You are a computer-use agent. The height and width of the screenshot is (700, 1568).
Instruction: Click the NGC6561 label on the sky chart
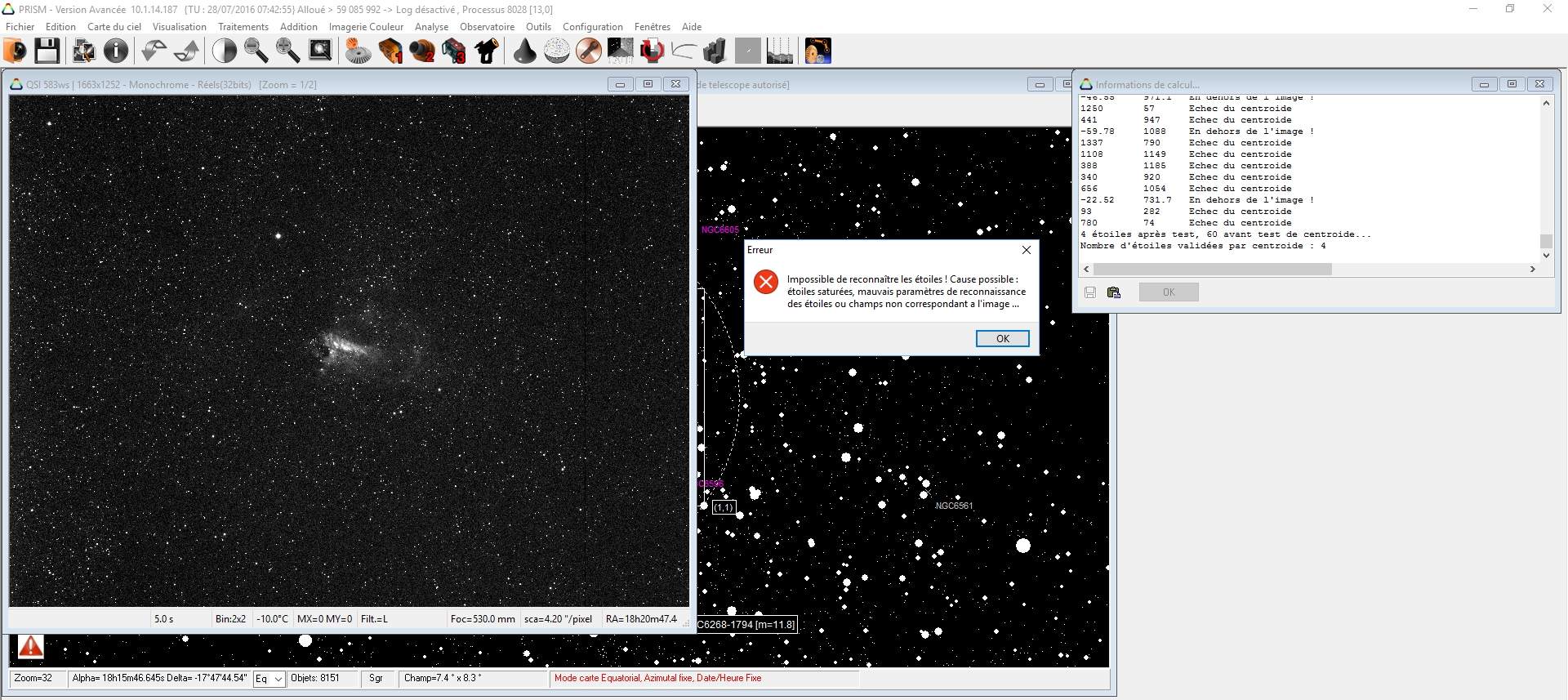tap(953, 506)
